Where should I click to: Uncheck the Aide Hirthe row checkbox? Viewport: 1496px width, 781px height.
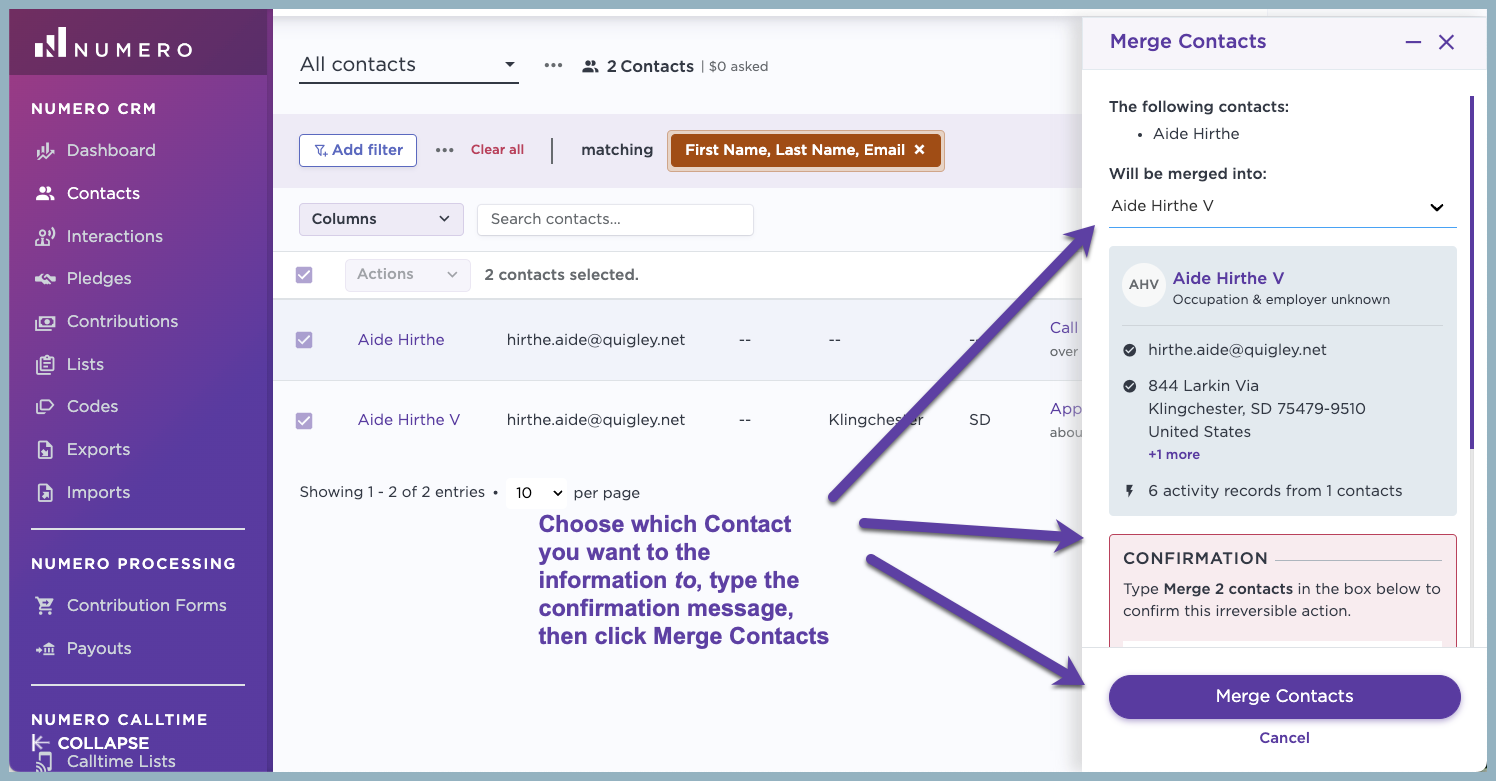(304, 340)
